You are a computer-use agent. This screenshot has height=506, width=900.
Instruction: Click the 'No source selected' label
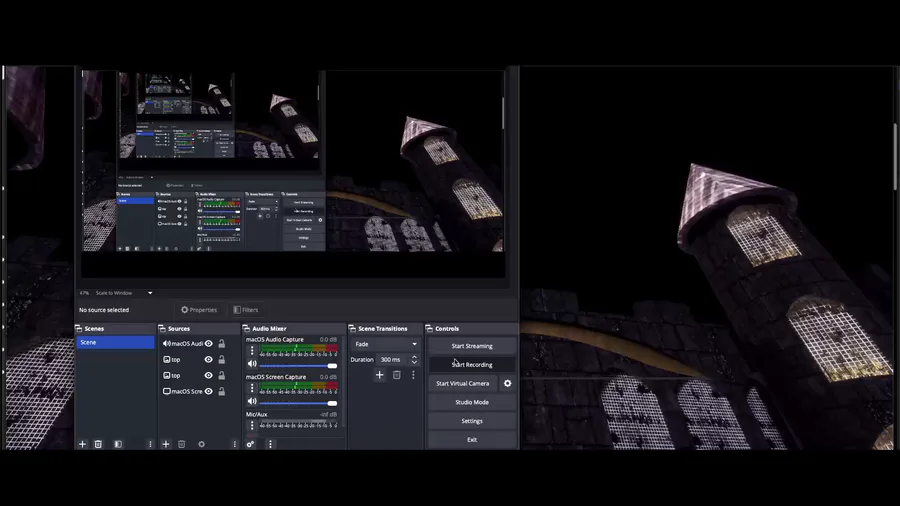[x=104, y=310]
